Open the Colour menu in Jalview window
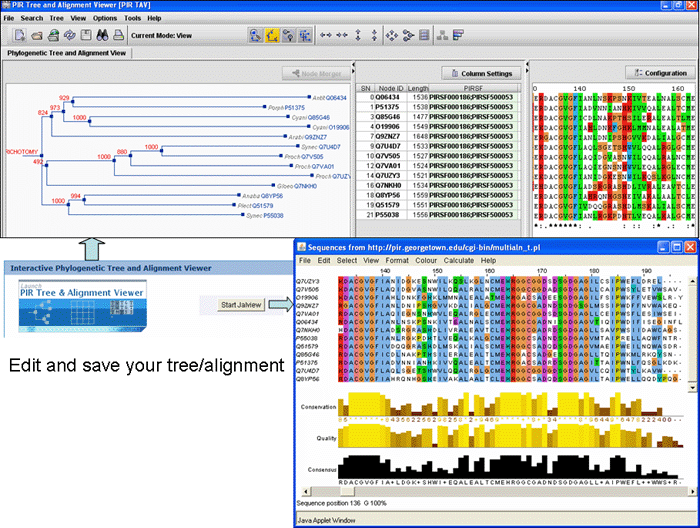Screen dimensions: 700x528 425,260
